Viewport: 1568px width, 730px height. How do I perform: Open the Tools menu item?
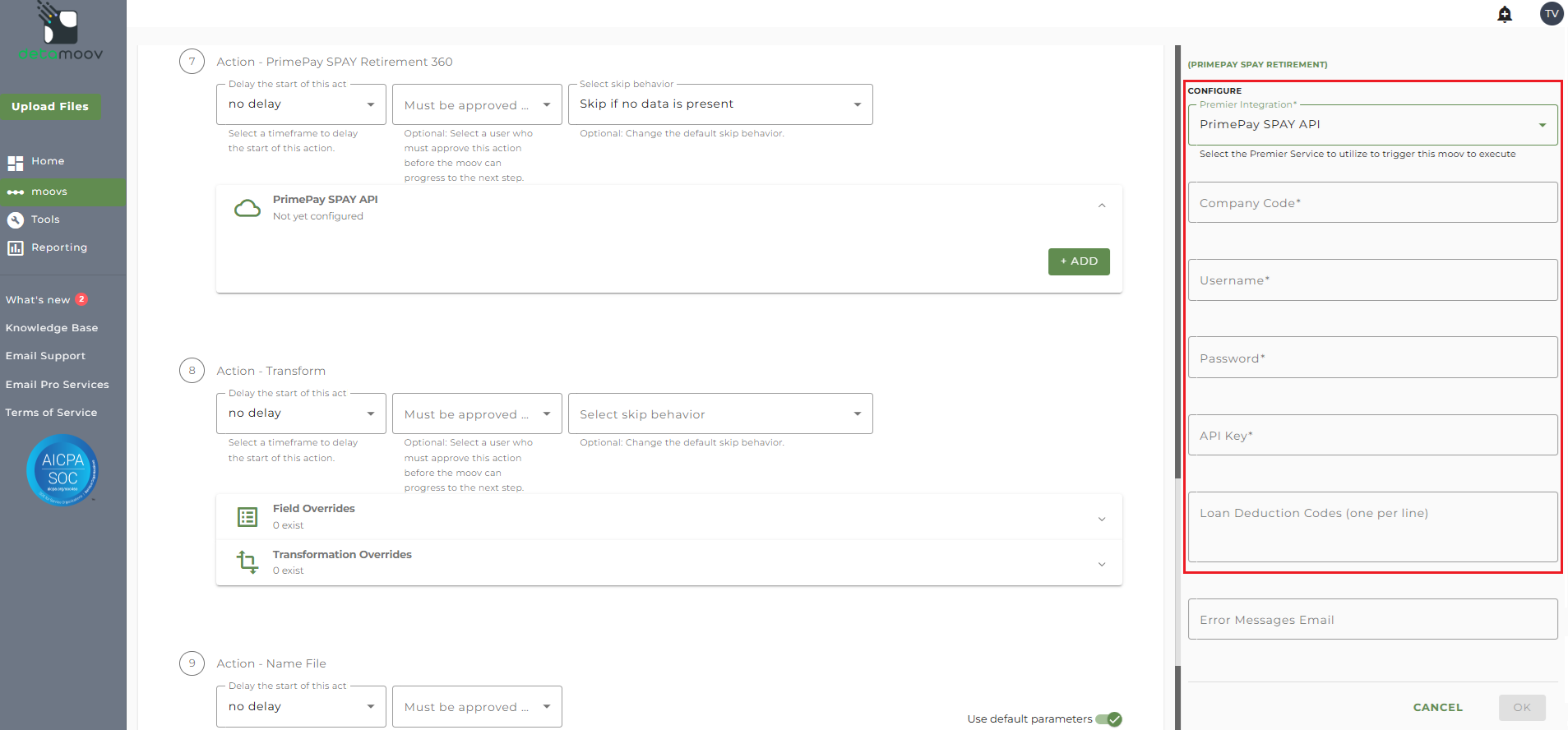pyautogui.click(x=45, y=220)
